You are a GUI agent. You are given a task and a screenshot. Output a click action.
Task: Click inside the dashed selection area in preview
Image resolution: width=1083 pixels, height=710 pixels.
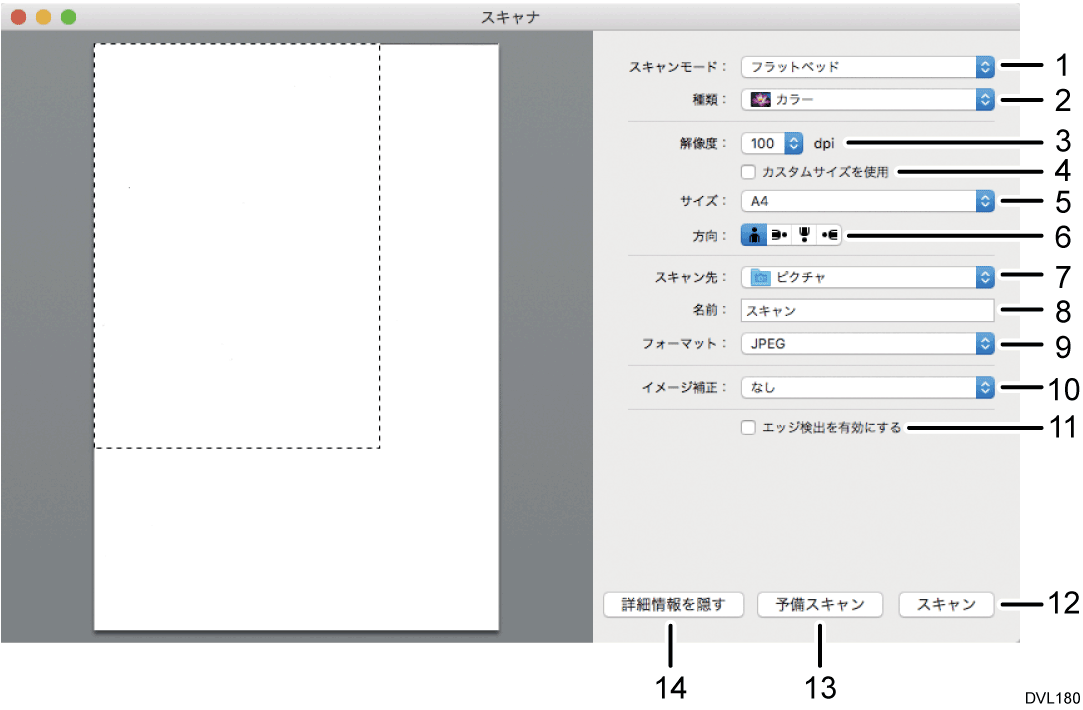pyautogui.click(x=237, y=245)
